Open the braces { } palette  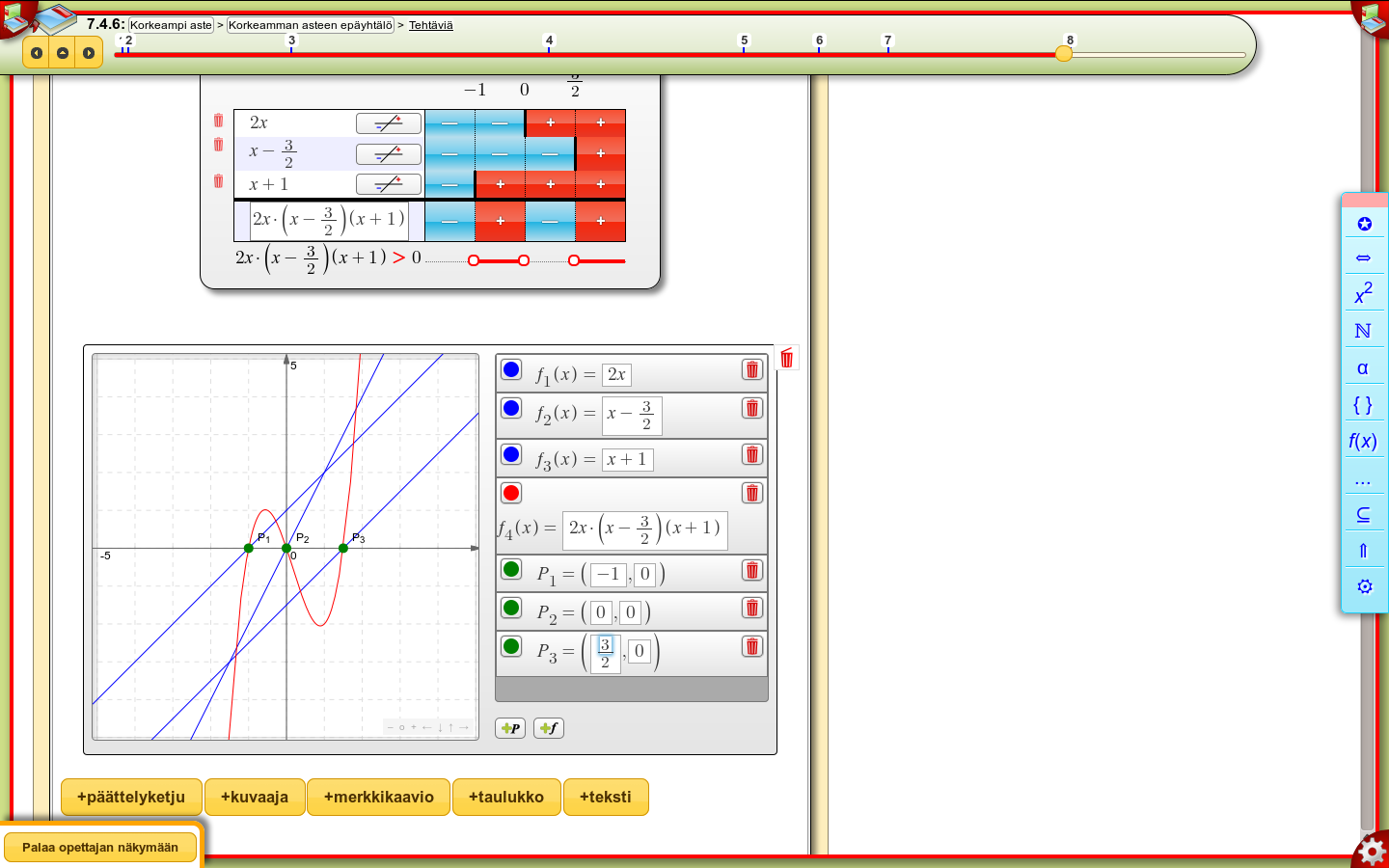click(1364, 404)
